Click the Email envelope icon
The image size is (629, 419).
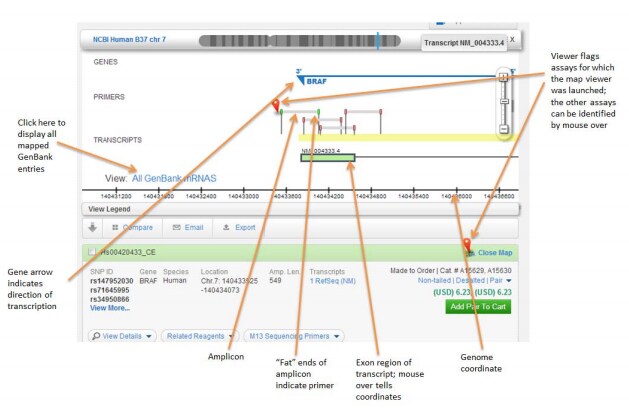click(176, 227)
